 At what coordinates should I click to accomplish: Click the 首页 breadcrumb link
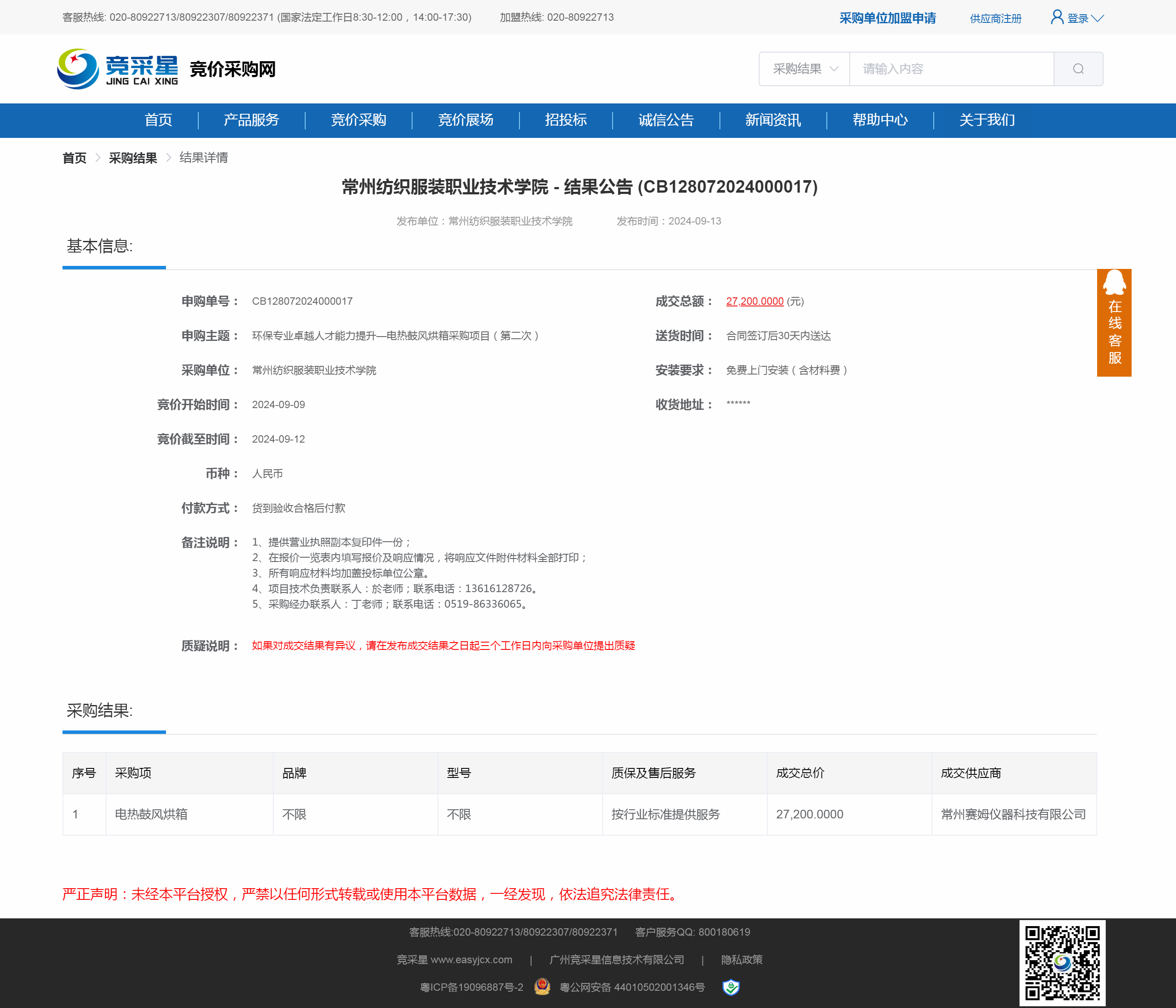(74, 158)
